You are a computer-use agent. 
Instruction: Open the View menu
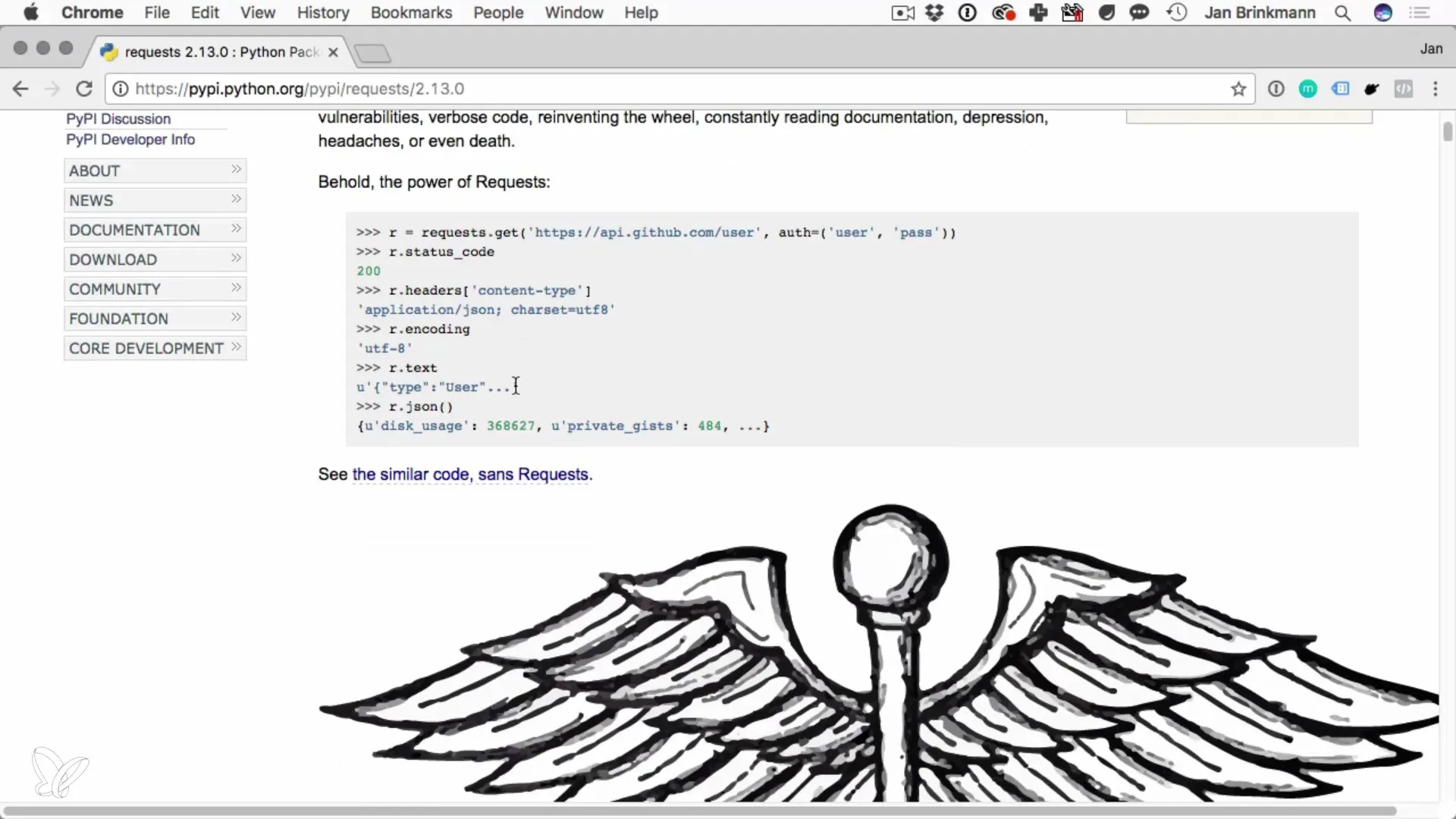coord(258,13)
